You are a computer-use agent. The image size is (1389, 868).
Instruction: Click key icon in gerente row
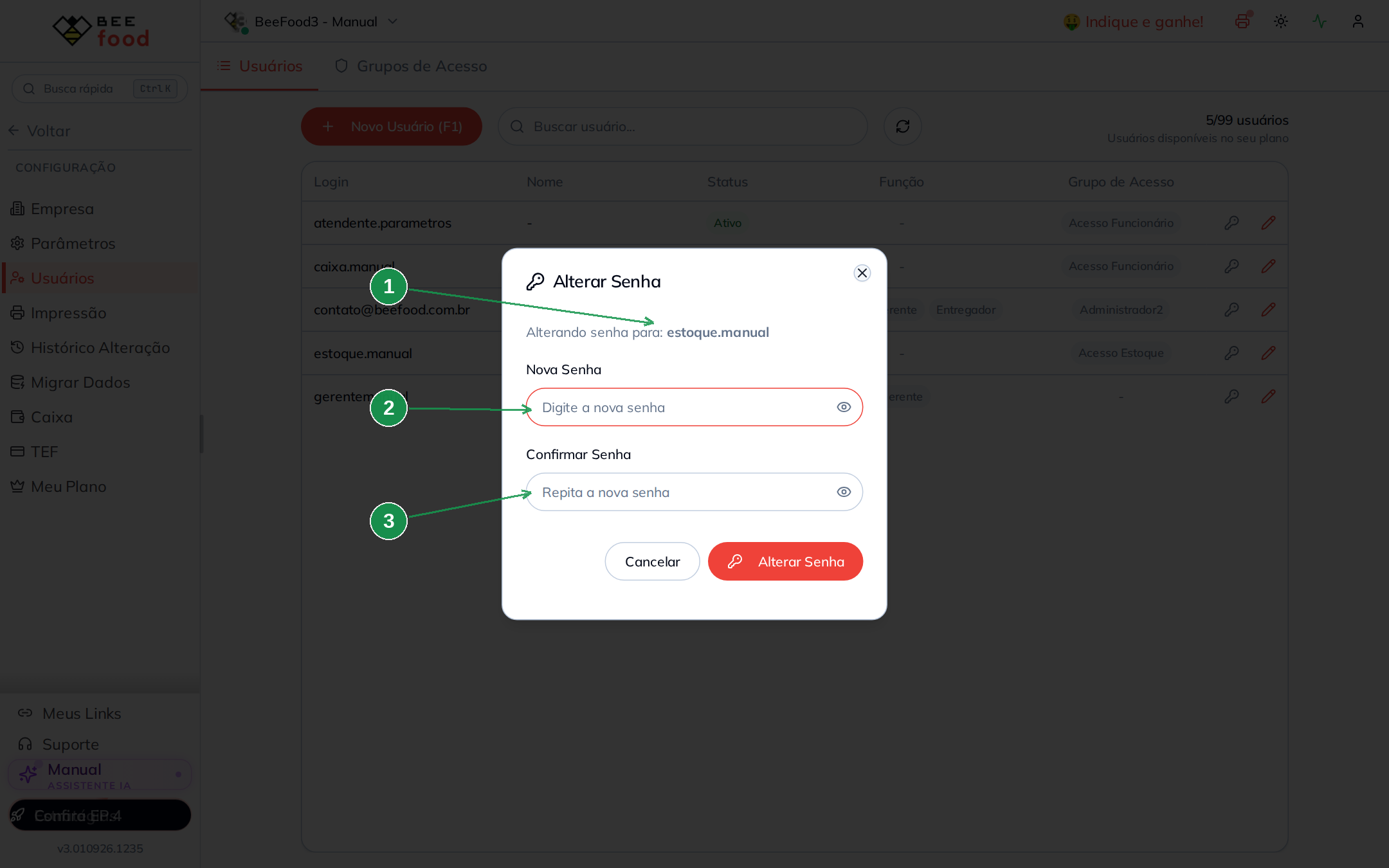pyautogui.click(x=1231, y=397)
